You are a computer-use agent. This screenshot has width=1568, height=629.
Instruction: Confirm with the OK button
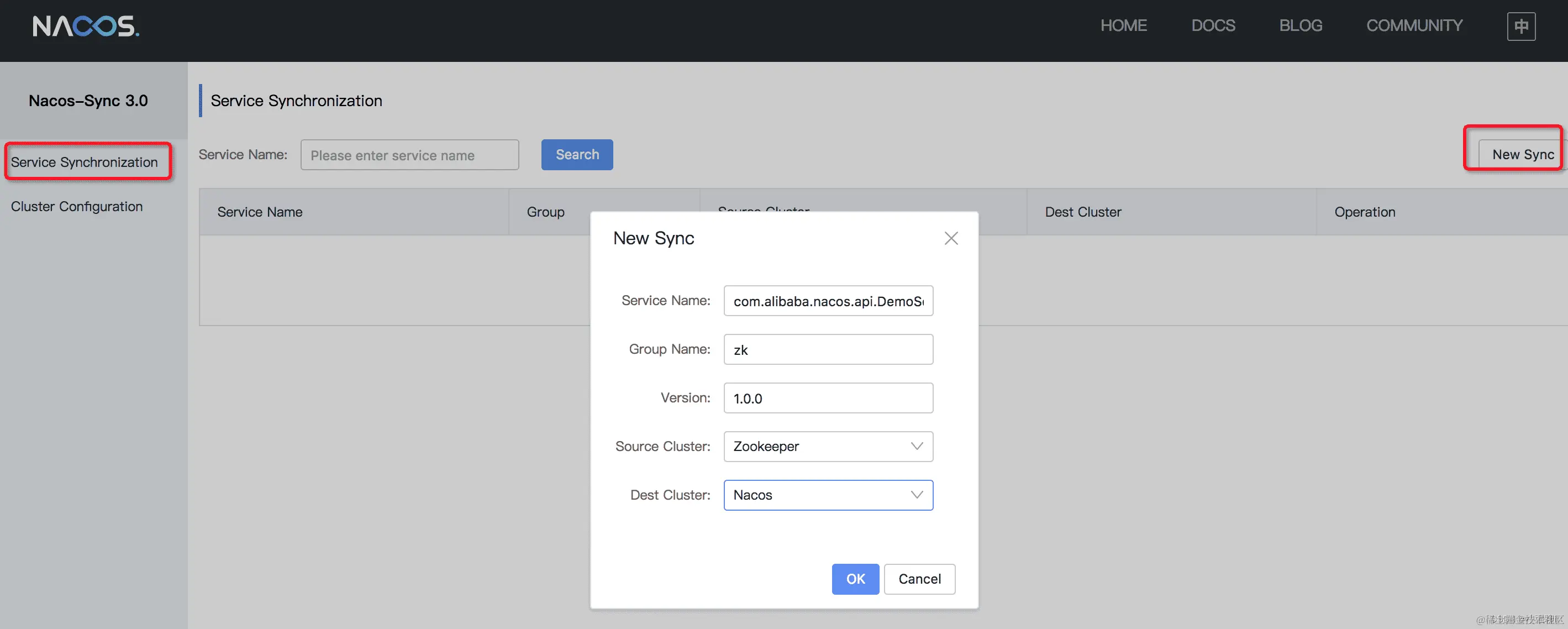coord(855,579)
